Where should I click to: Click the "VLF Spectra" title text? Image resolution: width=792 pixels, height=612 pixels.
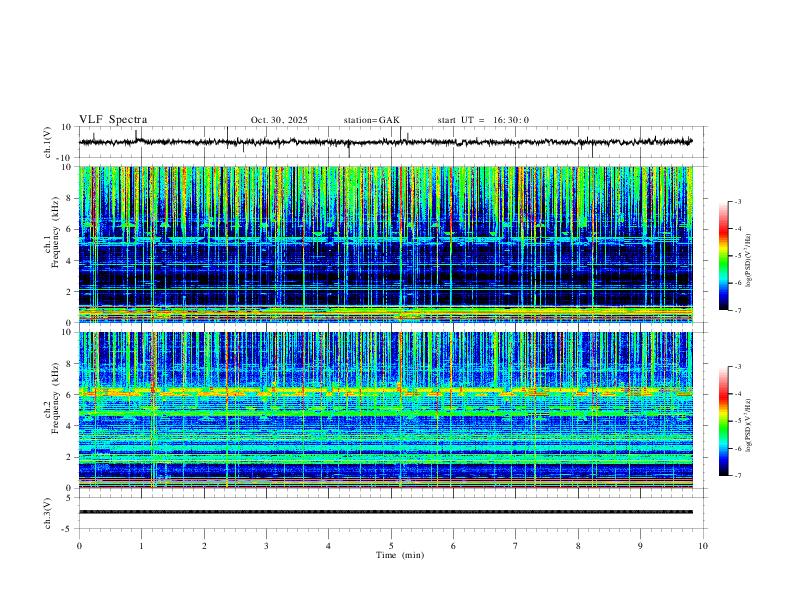[113, 120]
